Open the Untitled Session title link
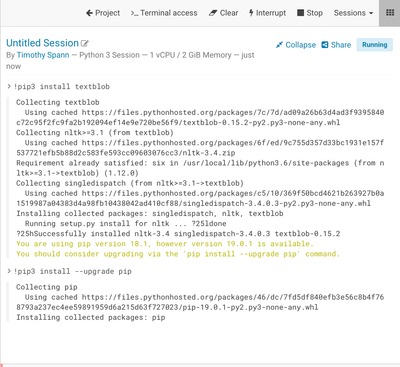 [x=42, y=43]
